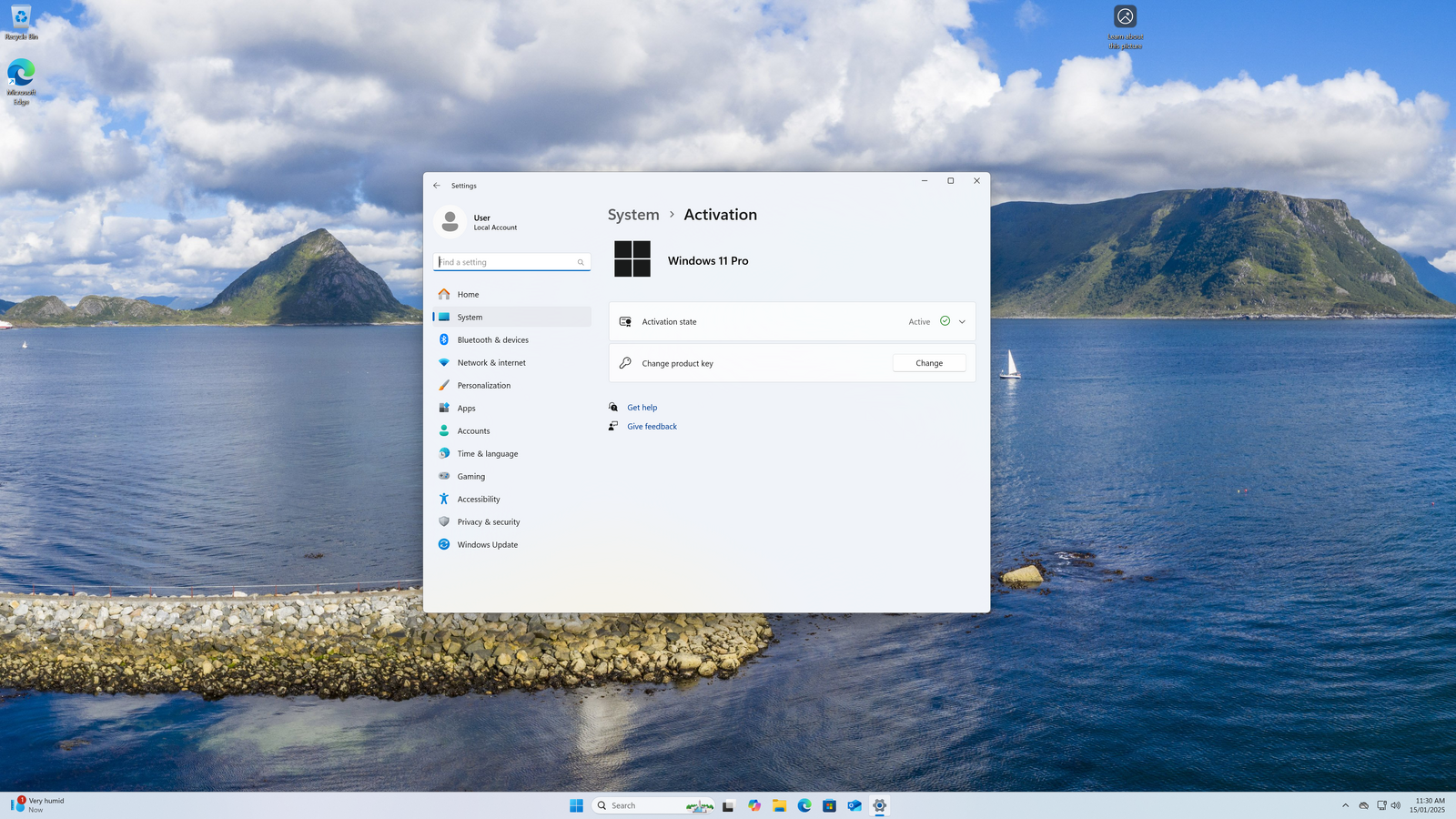This screenshot has height=819, width=1456.
Task: Click the Activation state certificate icon
Action: (625, 322)
